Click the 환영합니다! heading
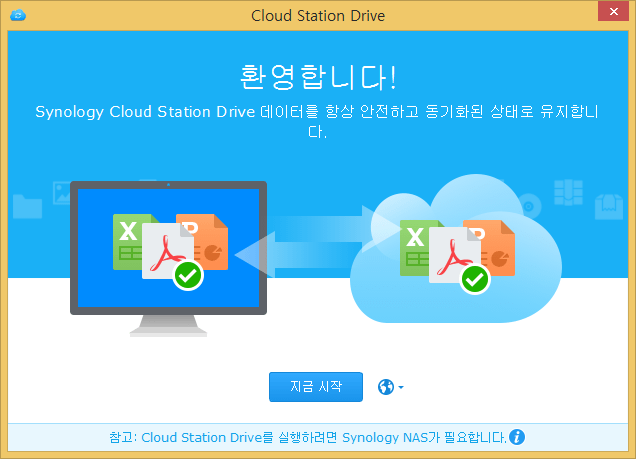Image resolution: width=636 pixels, height=459 pixels. pos(318,77)
